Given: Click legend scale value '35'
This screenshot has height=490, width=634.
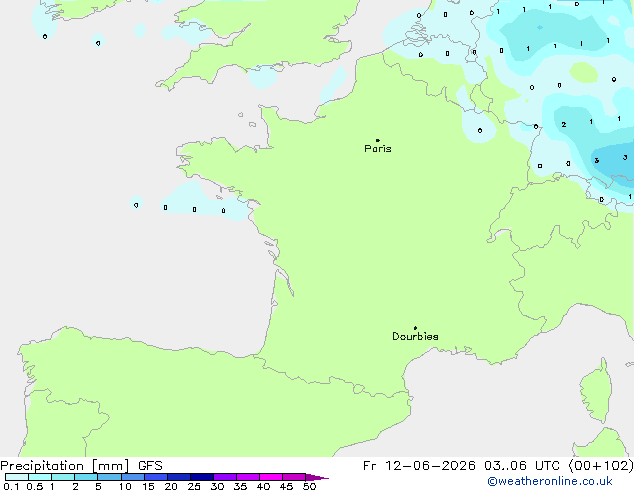Looking at the screenshot, I should click(240, 486).
